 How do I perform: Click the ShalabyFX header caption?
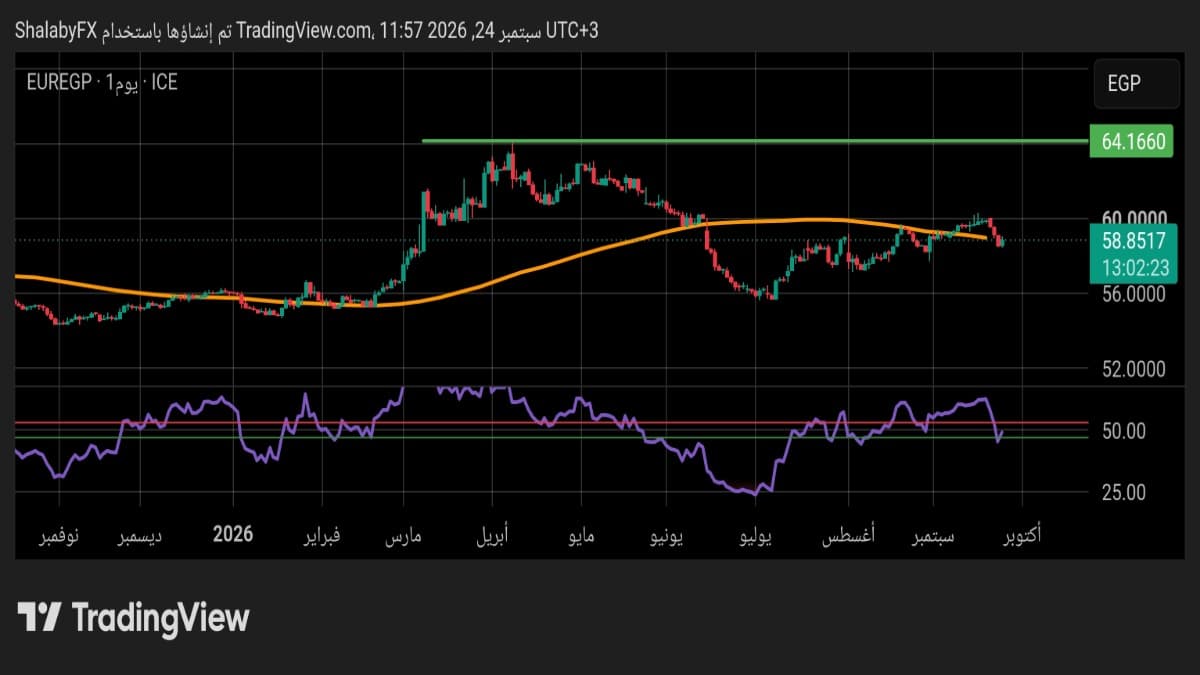55,31
